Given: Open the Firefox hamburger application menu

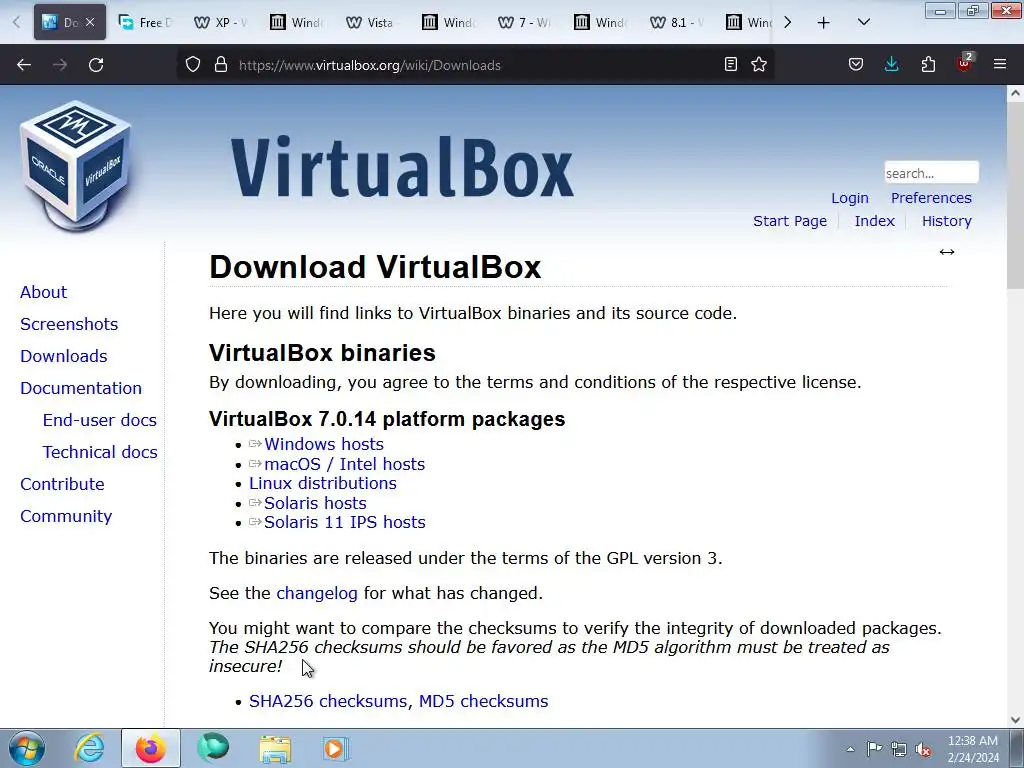Looking at the screenshot, I should tap(1000, 64).
